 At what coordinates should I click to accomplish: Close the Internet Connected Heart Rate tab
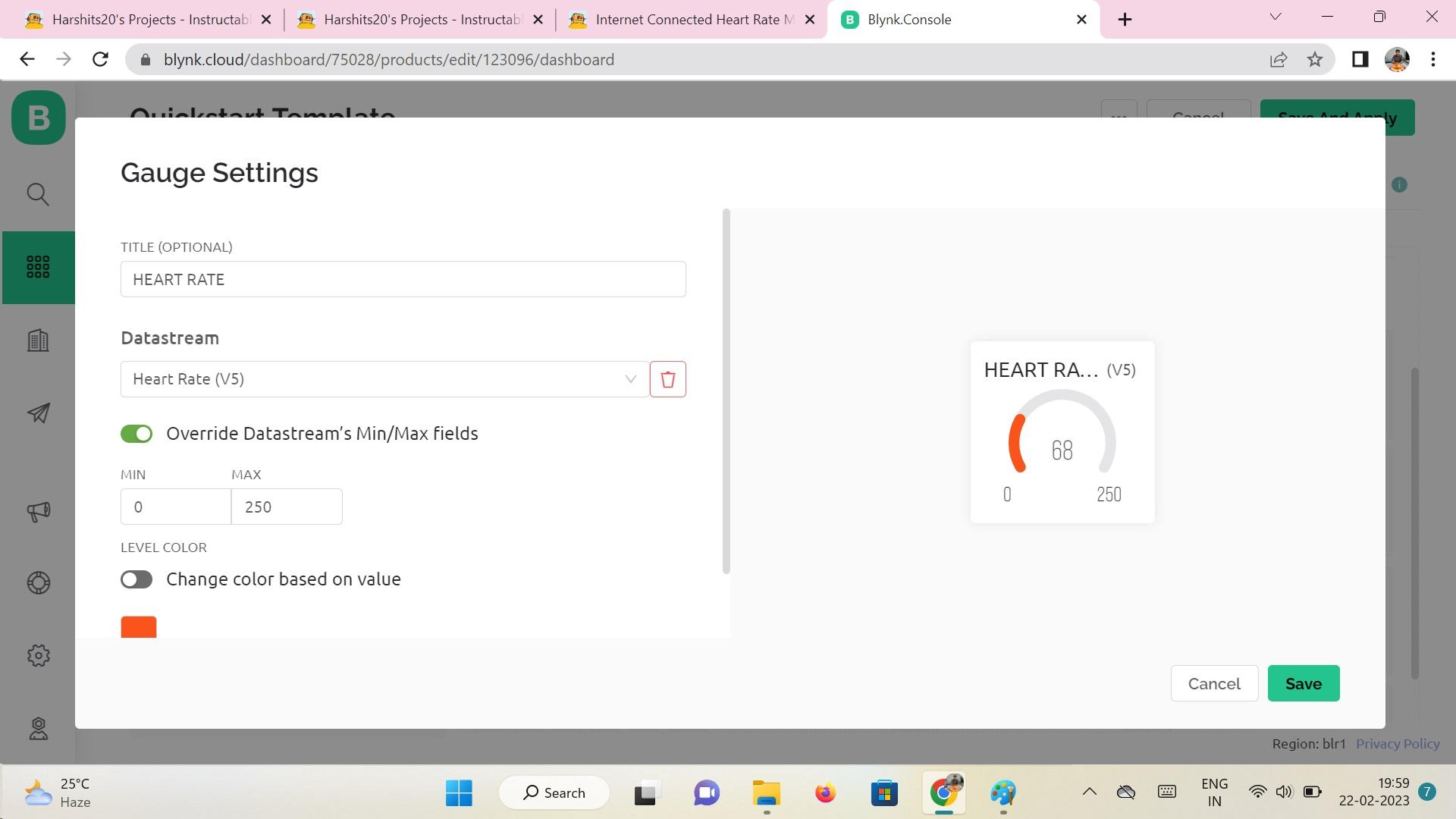click(810, 20)
